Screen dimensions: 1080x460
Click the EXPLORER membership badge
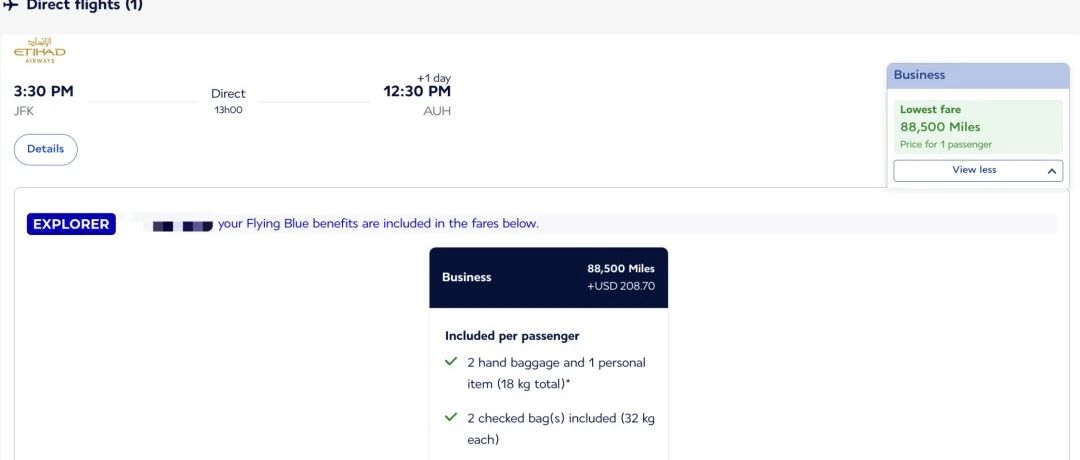[x=71, y=224]
